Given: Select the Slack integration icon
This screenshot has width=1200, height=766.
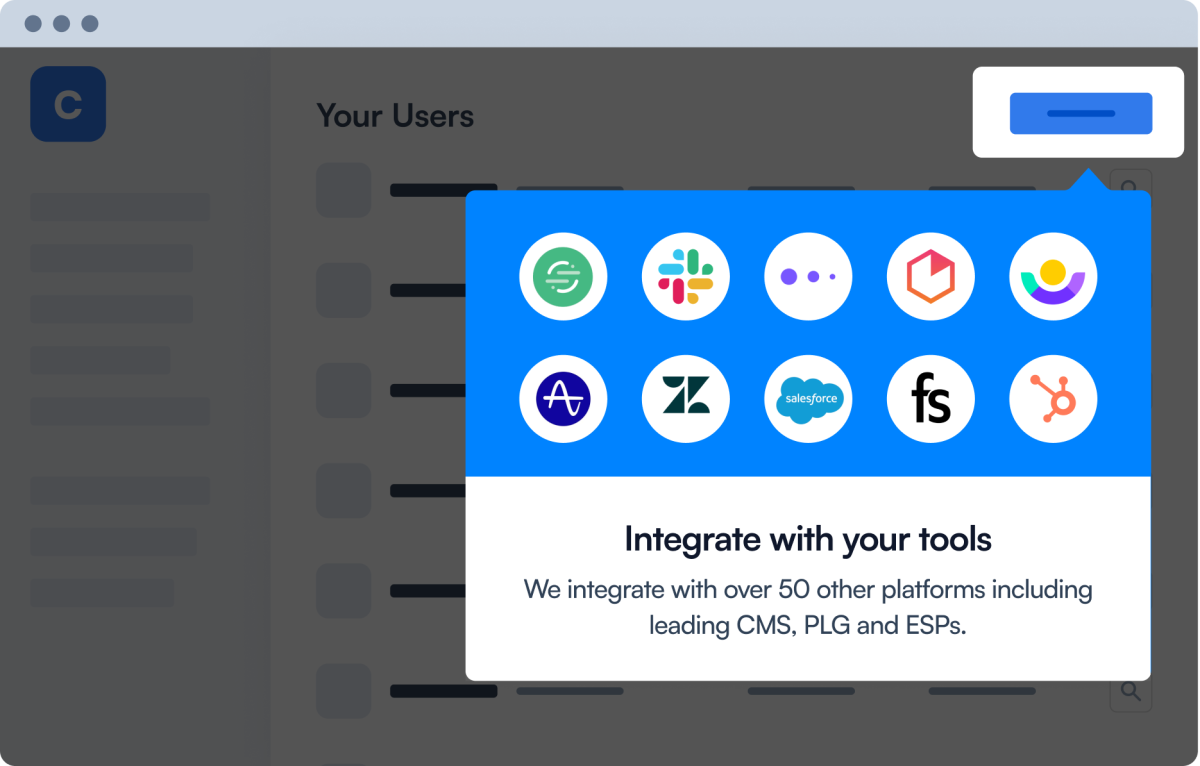Looking at the screenshot, I should click(686, 277).
